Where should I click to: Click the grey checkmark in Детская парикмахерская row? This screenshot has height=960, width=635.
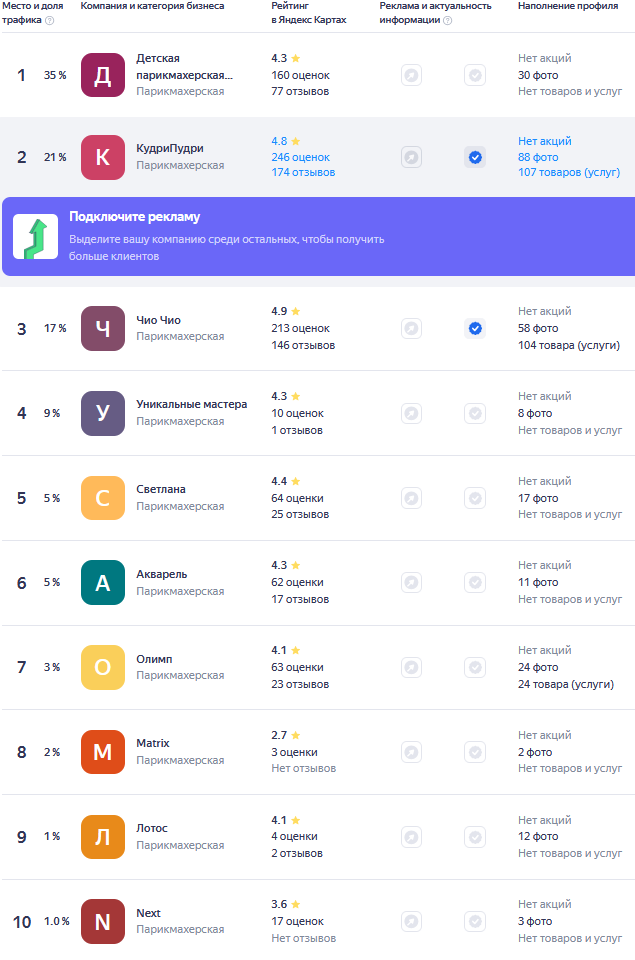click(475, 75)
